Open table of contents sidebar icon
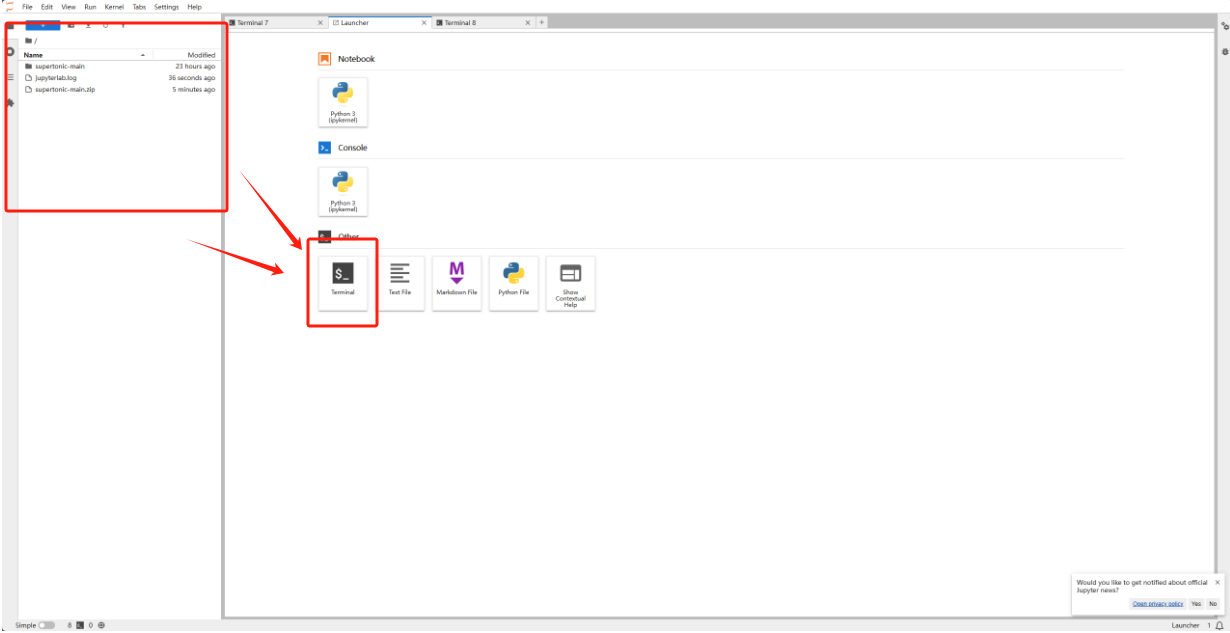Image resolution: width=1230 pixels, height=633 pixels. (10, 77)
